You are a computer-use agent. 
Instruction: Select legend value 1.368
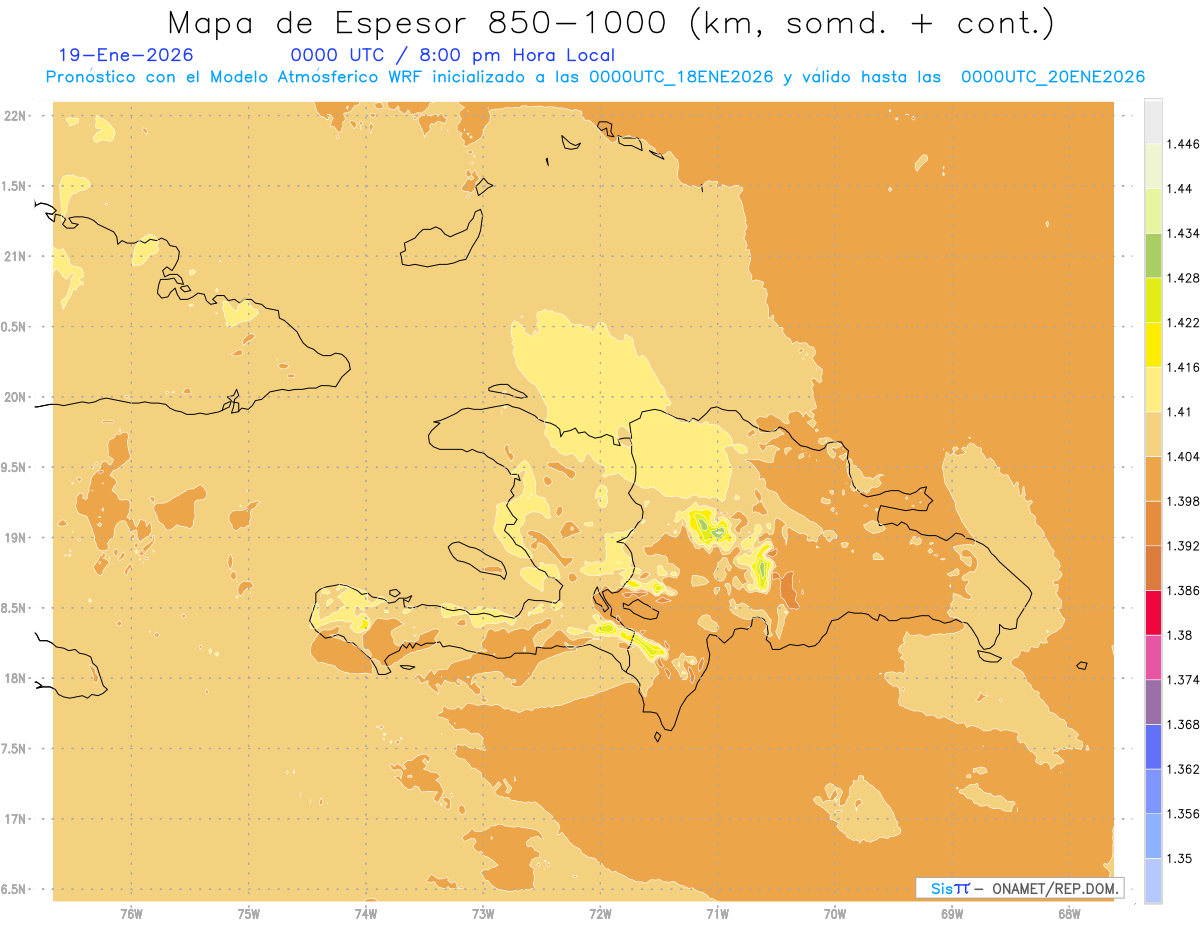(x=1181, y=724)
